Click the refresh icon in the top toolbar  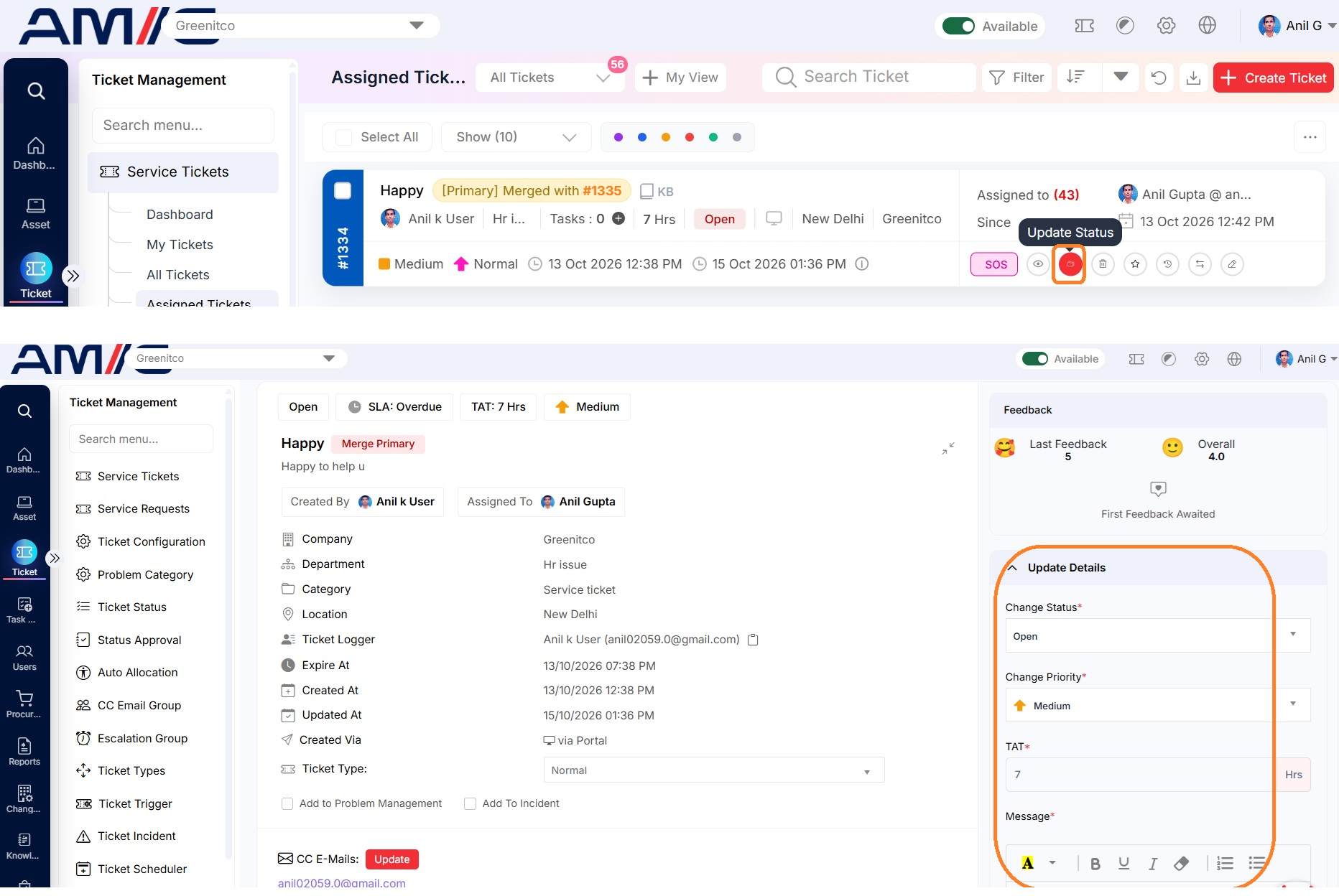(x=1159, y=78)
